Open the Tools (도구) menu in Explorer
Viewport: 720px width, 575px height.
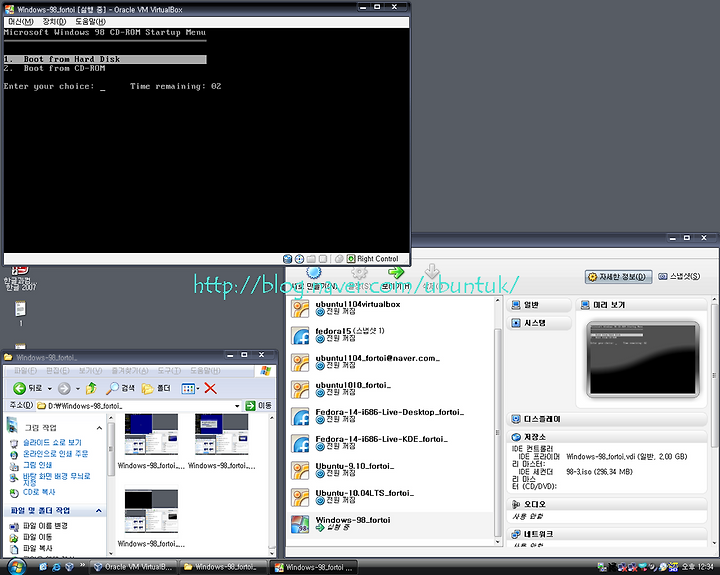(169, 371)
